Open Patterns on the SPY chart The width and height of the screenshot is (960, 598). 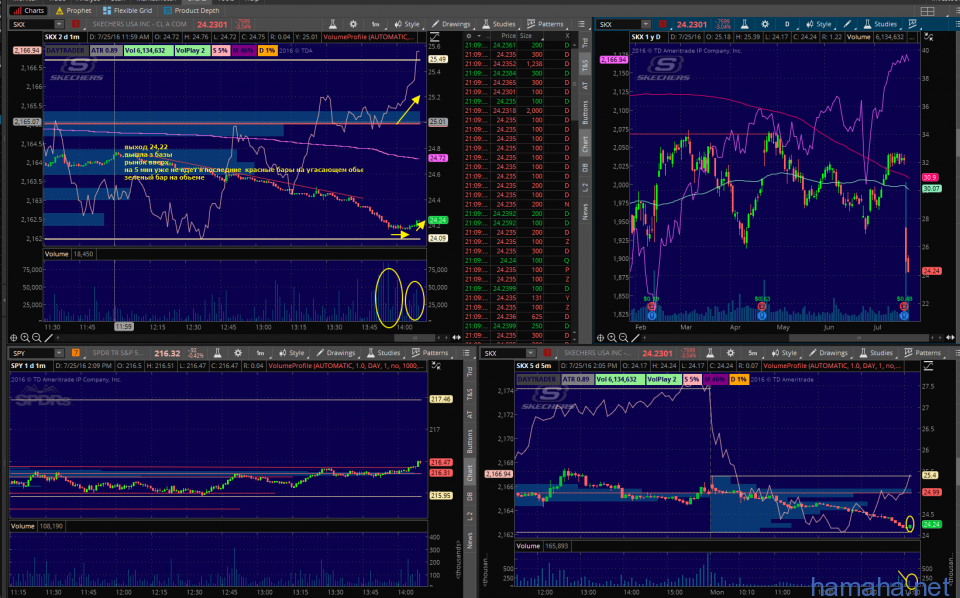[430, 353]
